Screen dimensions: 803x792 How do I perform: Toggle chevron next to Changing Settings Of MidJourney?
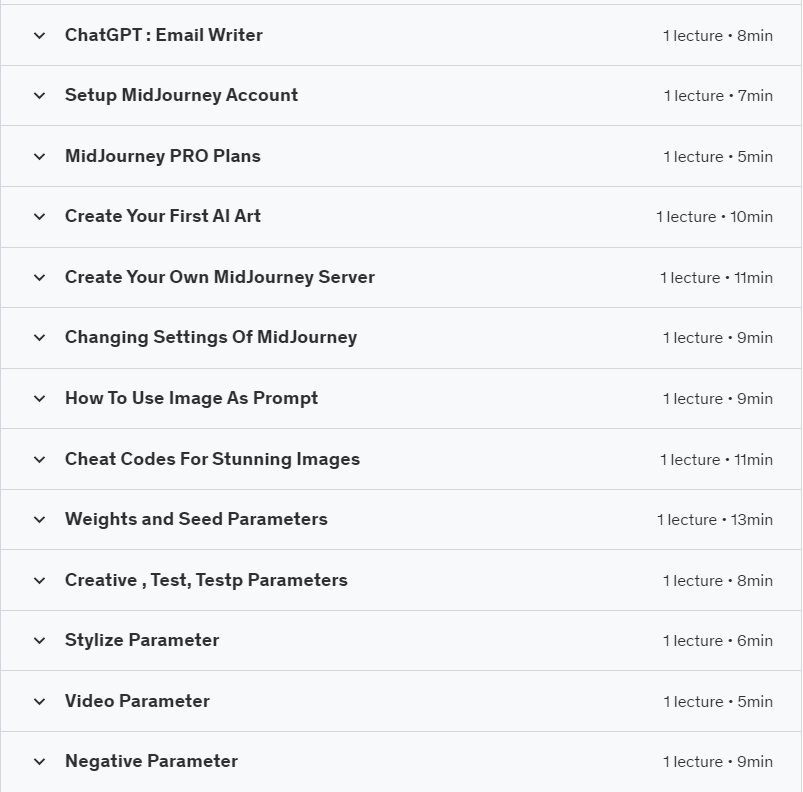[39, 338]
